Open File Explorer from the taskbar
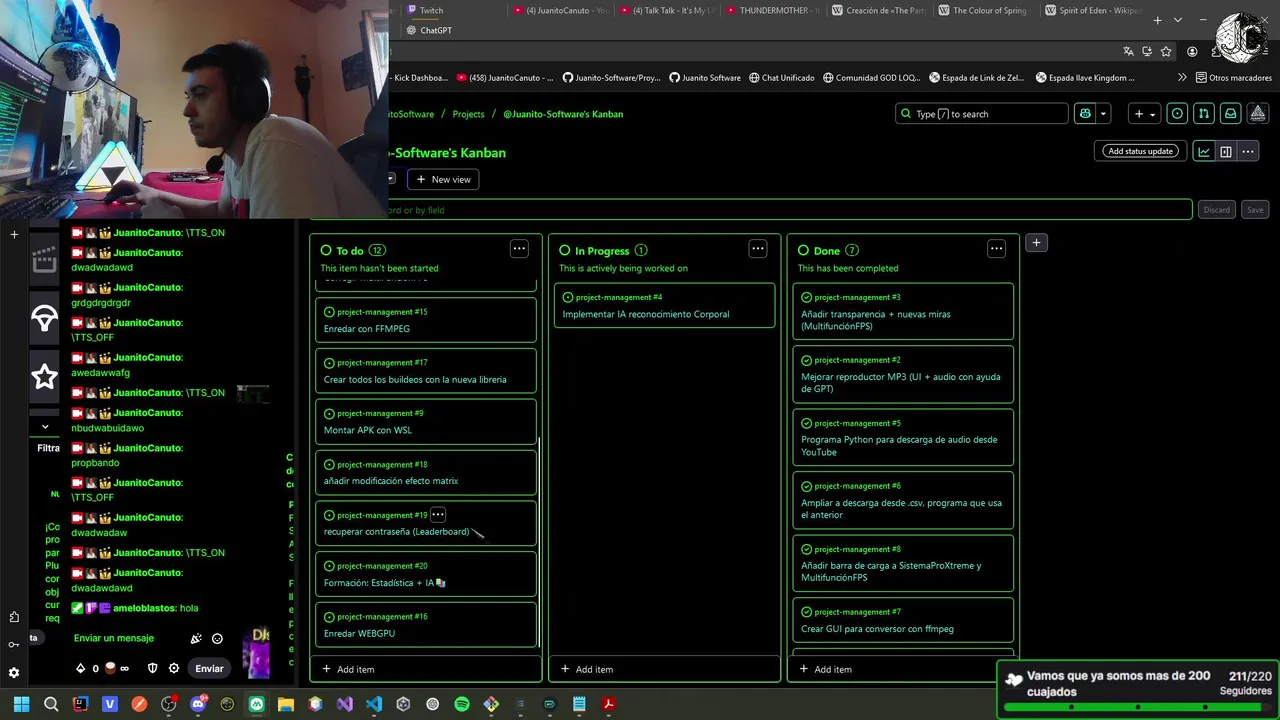The height and width of the screenshot is (720, 1280). 286,704
